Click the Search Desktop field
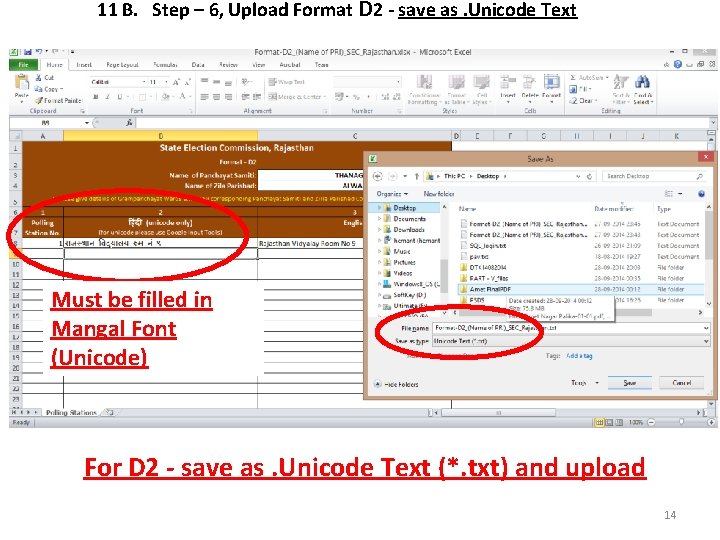Screen dimensions: 720x540 pos(654,176)
